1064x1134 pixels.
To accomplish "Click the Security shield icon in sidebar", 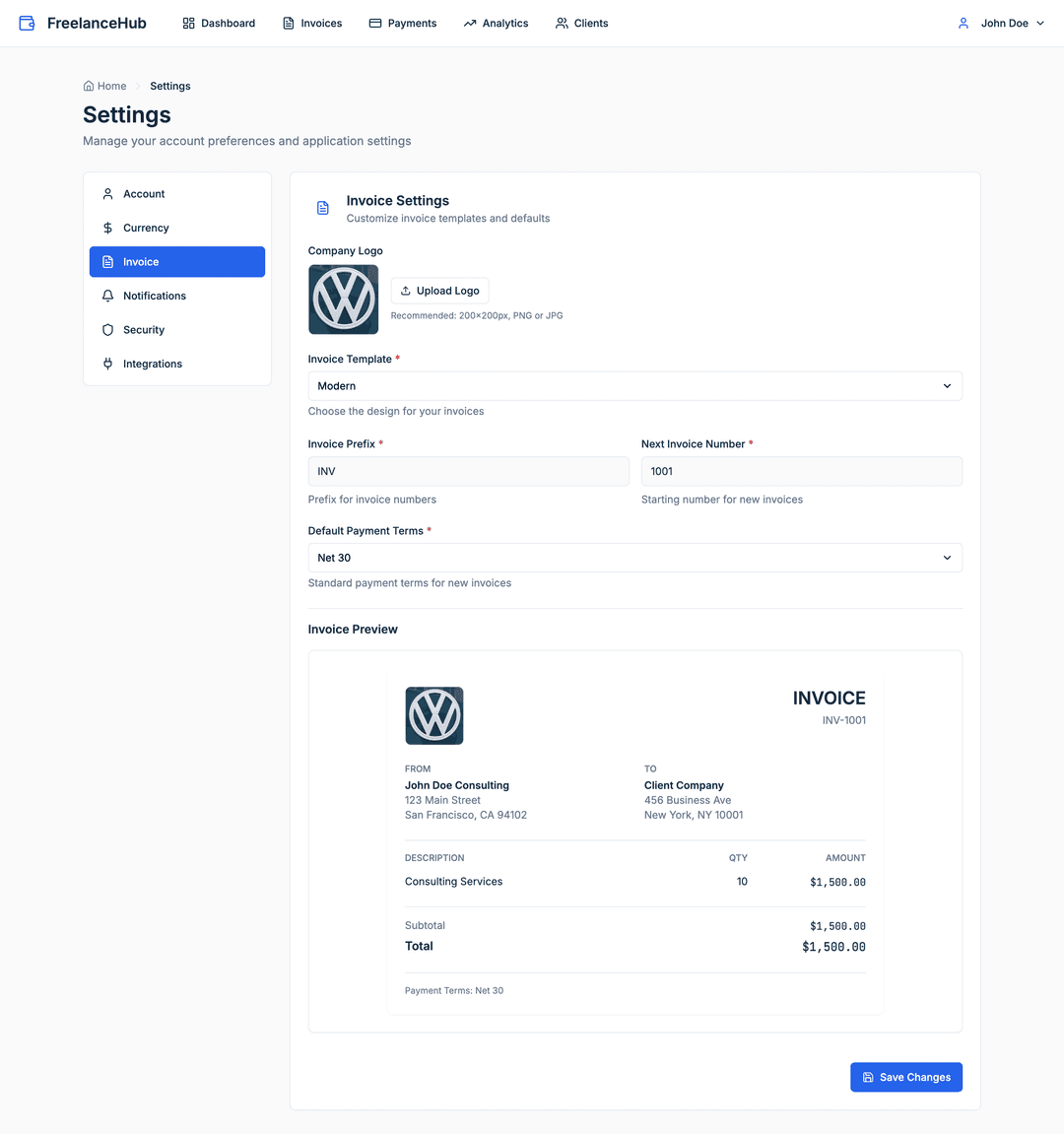I will (x=108, y=330).
